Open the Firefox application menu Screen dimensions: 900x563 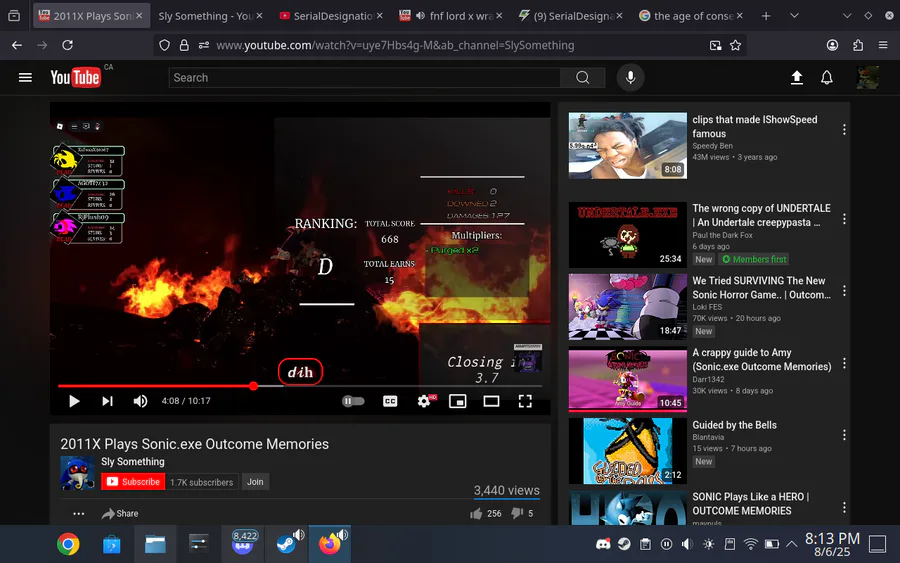point(883,45)
